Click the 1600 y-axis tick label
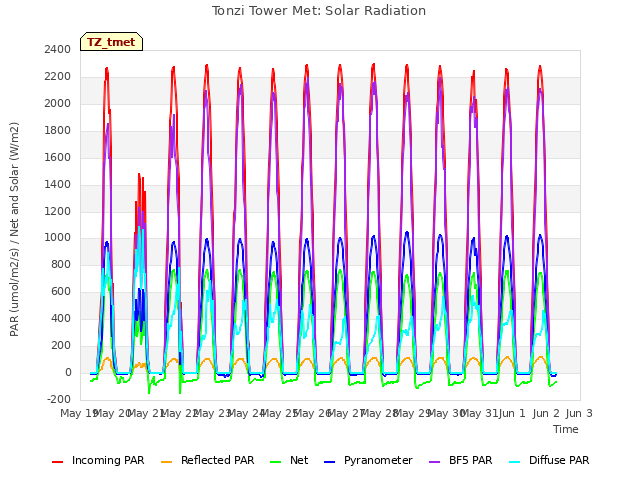Screen dimensions: 640x480 [x=58, y=157]
